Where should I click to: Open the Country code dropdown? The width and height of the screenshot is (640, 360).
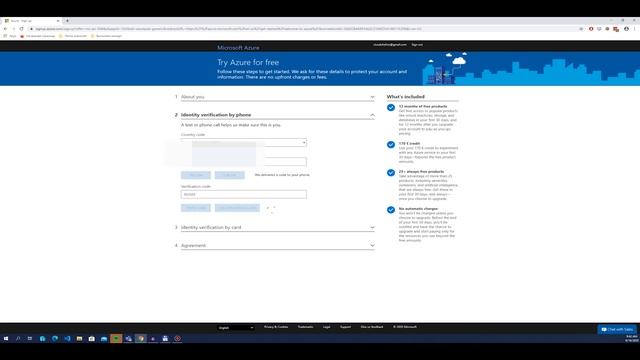pos(244,142)
